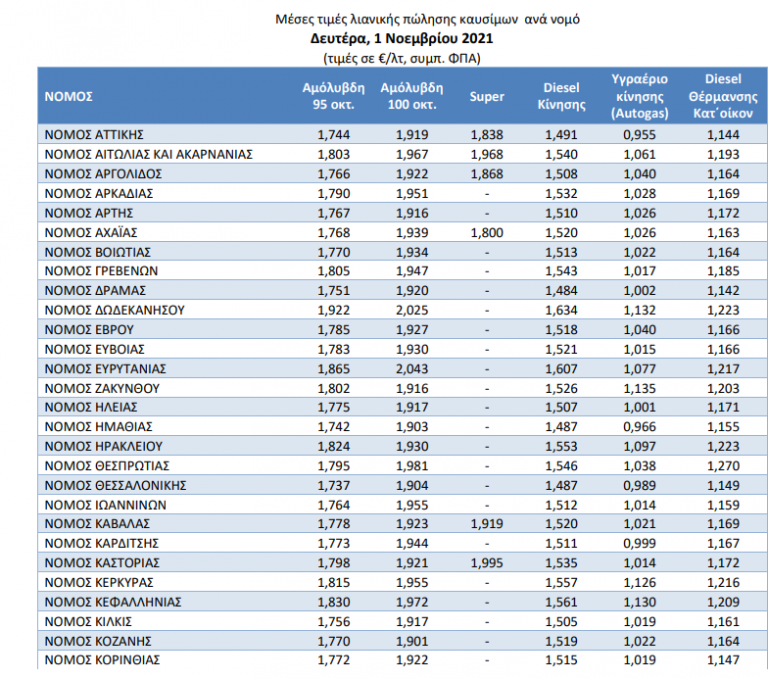The image size is (768, 679).
Task: Select the Αμόλυβδη 95 οκτ. column header
Action: pyautogui.click(x=331, y=96)
